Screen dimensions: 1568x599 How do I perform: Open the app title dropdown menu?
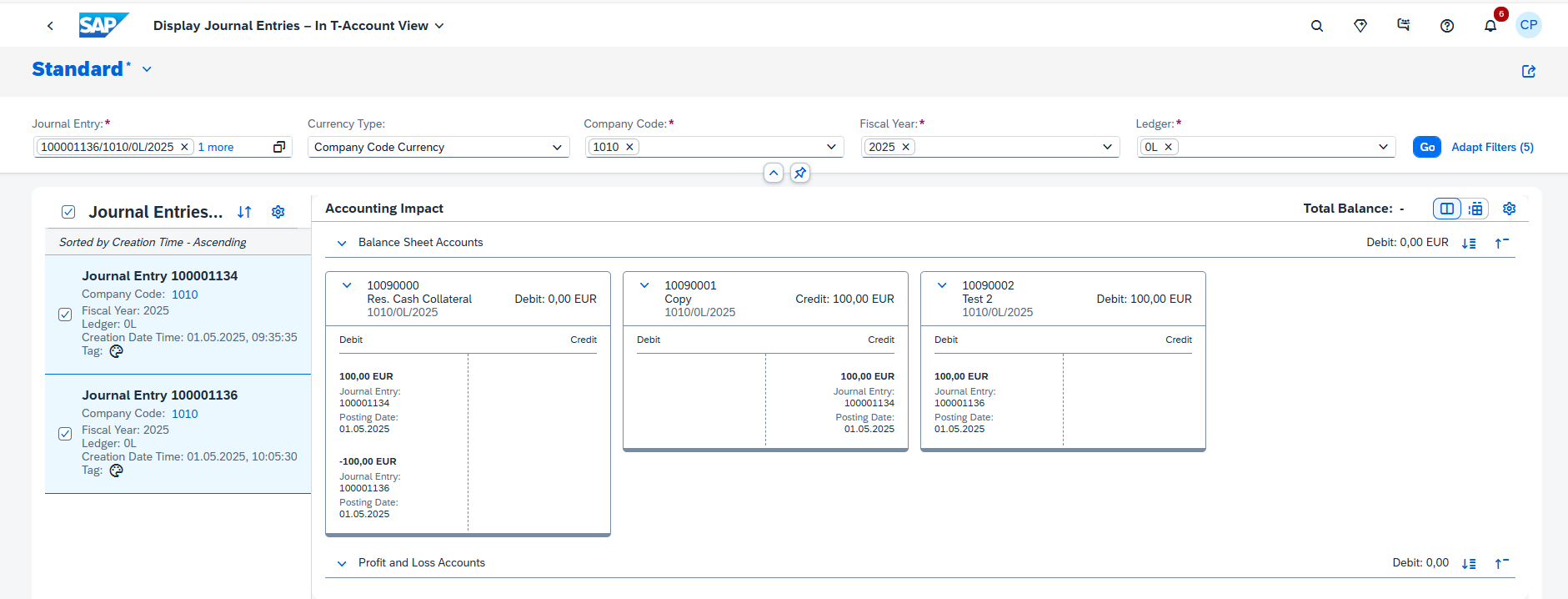pyautogui.click(x=439, y=26)
